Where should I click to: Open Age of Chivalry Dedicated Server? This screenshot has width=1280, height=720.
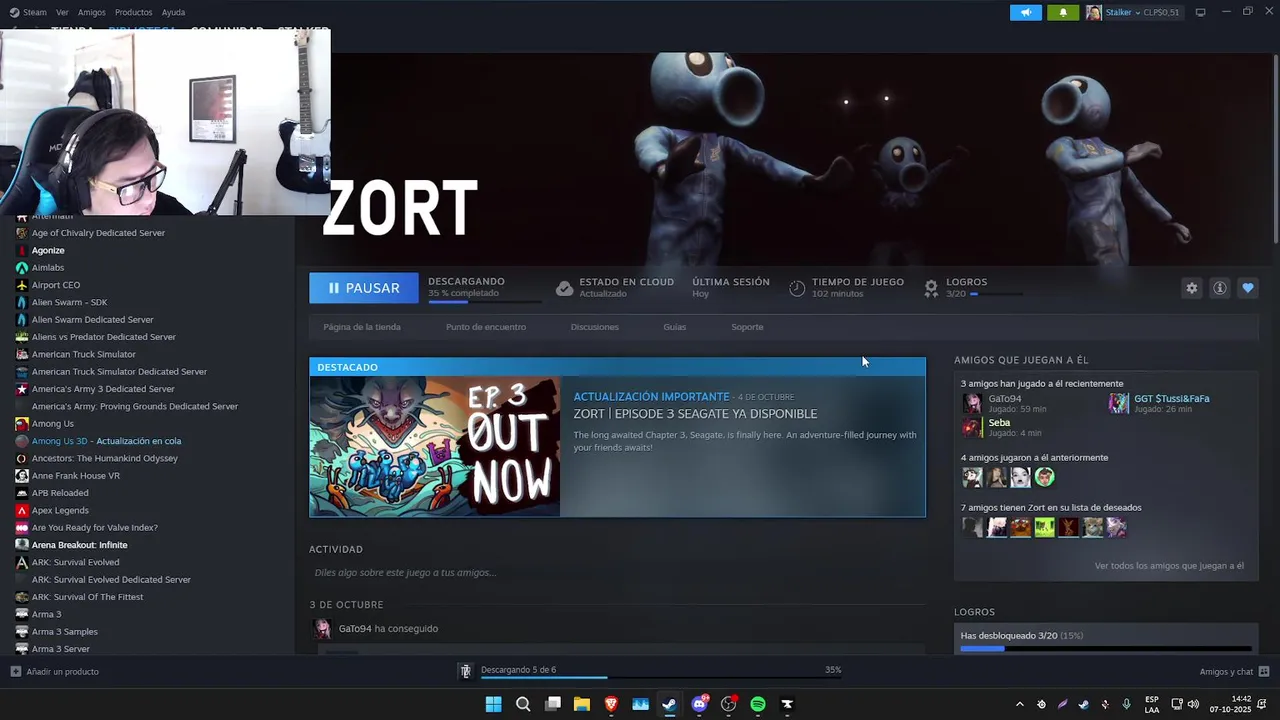click(x=98, y=233)
